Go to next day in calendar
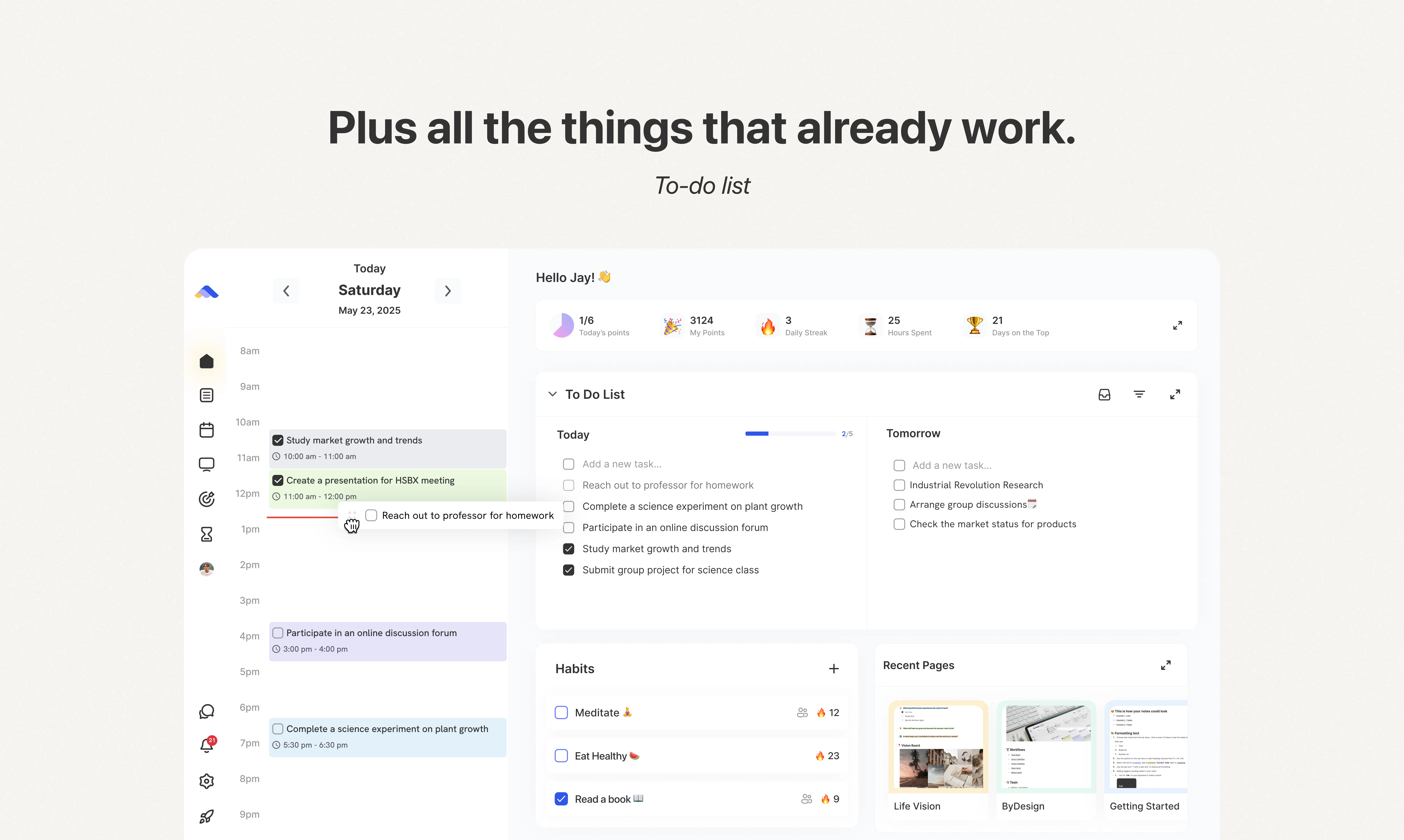 pyautogui.click(x=448, y=291)
